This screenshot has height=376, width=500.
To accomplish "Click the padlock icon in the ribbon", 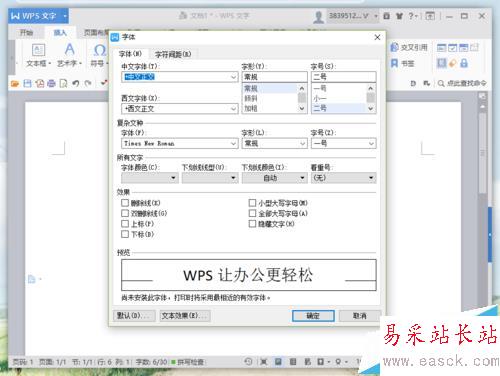I will tap(464, 63).
